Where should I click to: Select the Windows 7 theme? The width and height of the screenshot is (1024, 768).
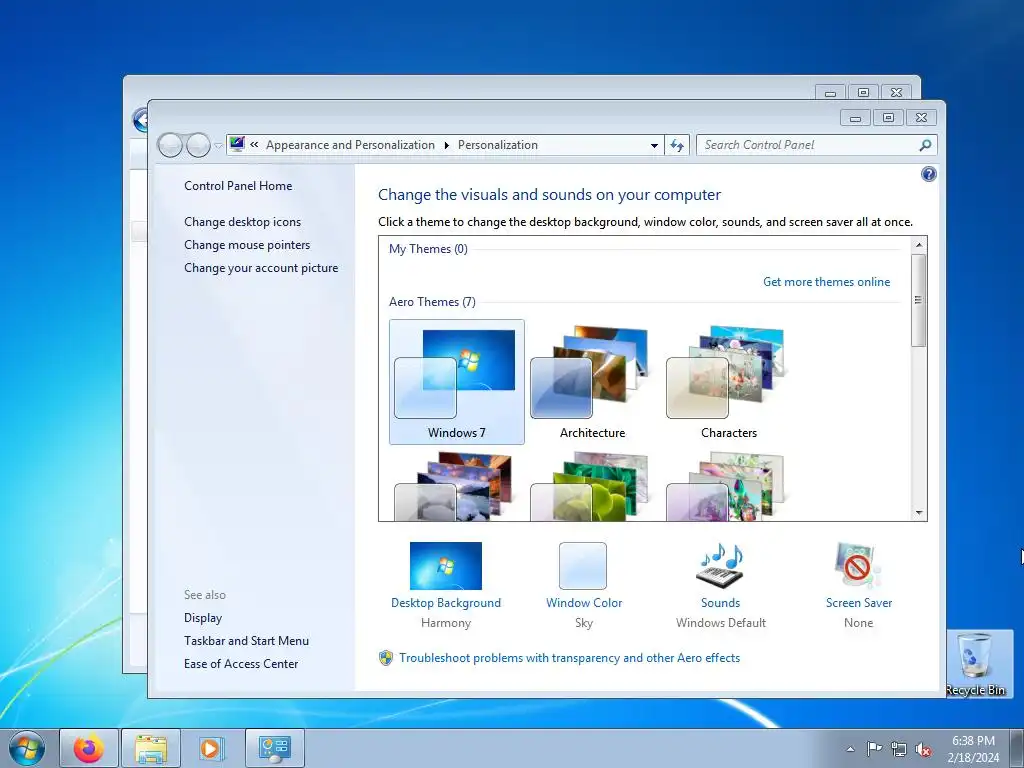pyautogui.click(x=456, y=382)
